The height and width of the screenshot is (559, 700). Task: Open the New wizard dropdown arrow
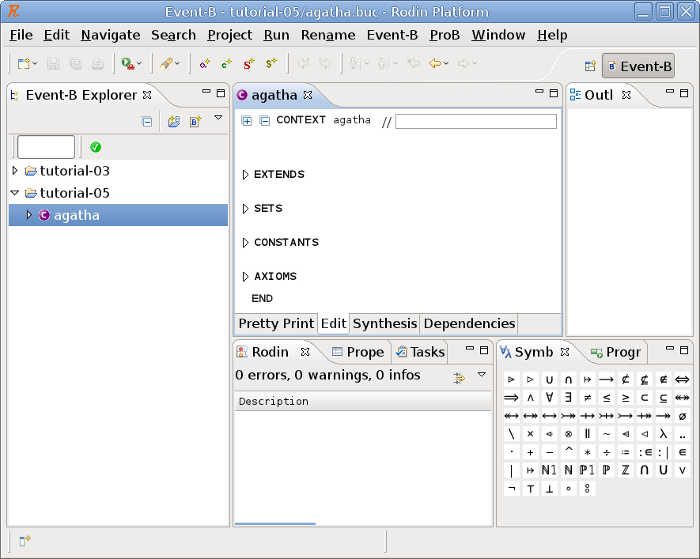point(35,64)
